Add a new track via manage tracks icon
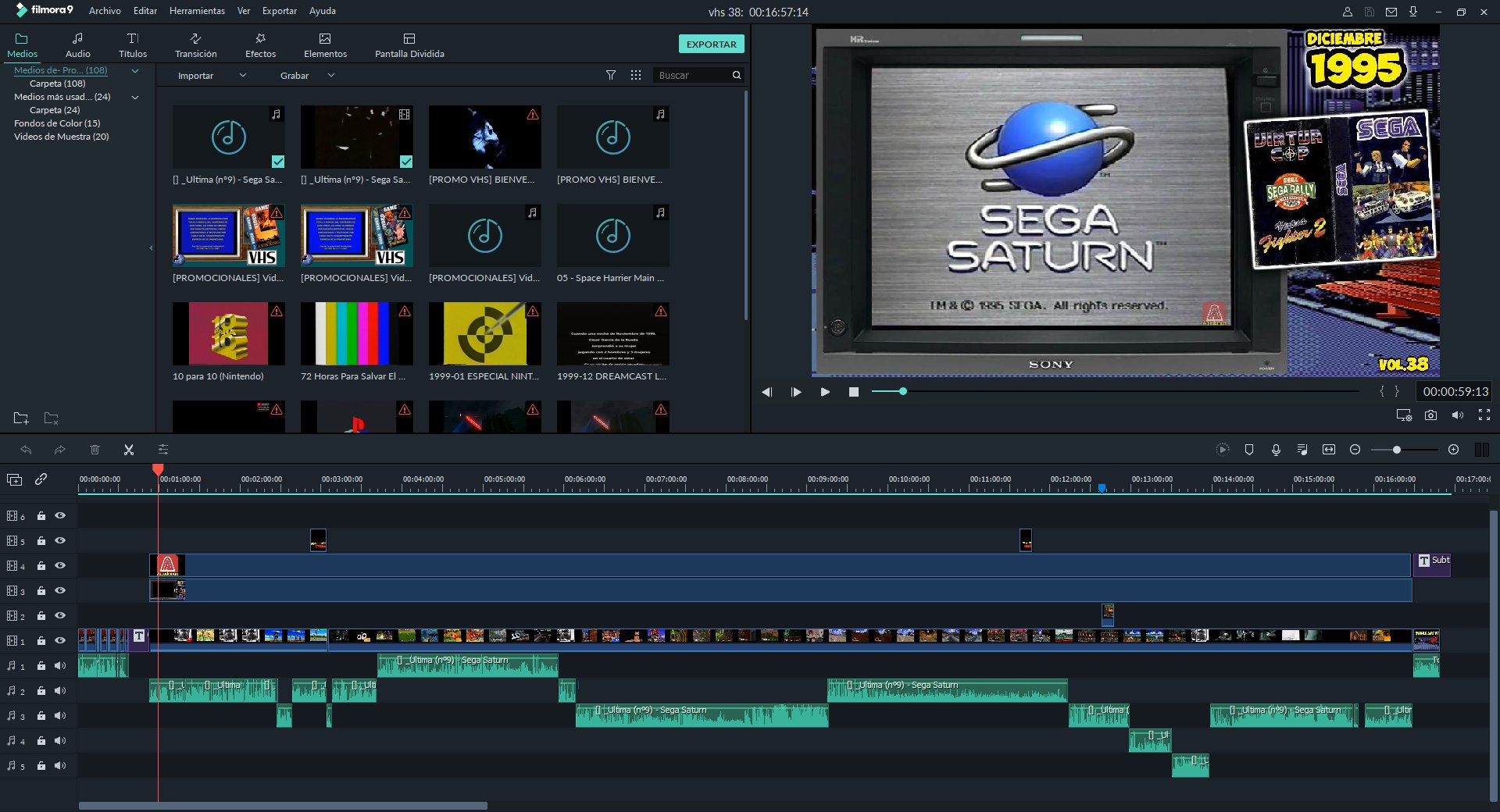1500x812 pixels. (x=14, y=479)
